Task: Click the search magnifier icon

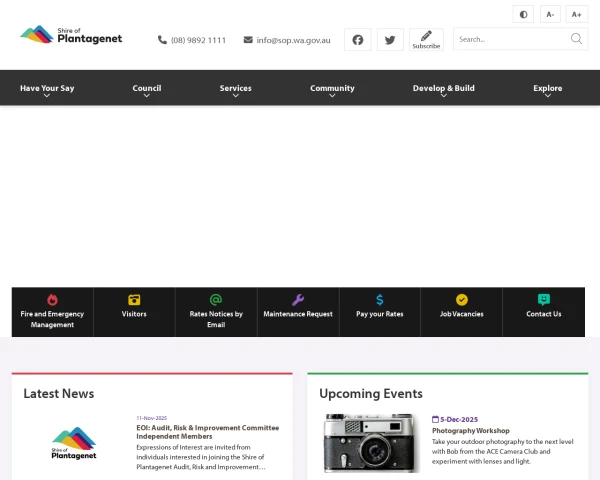Action: [x=576, y=39]
